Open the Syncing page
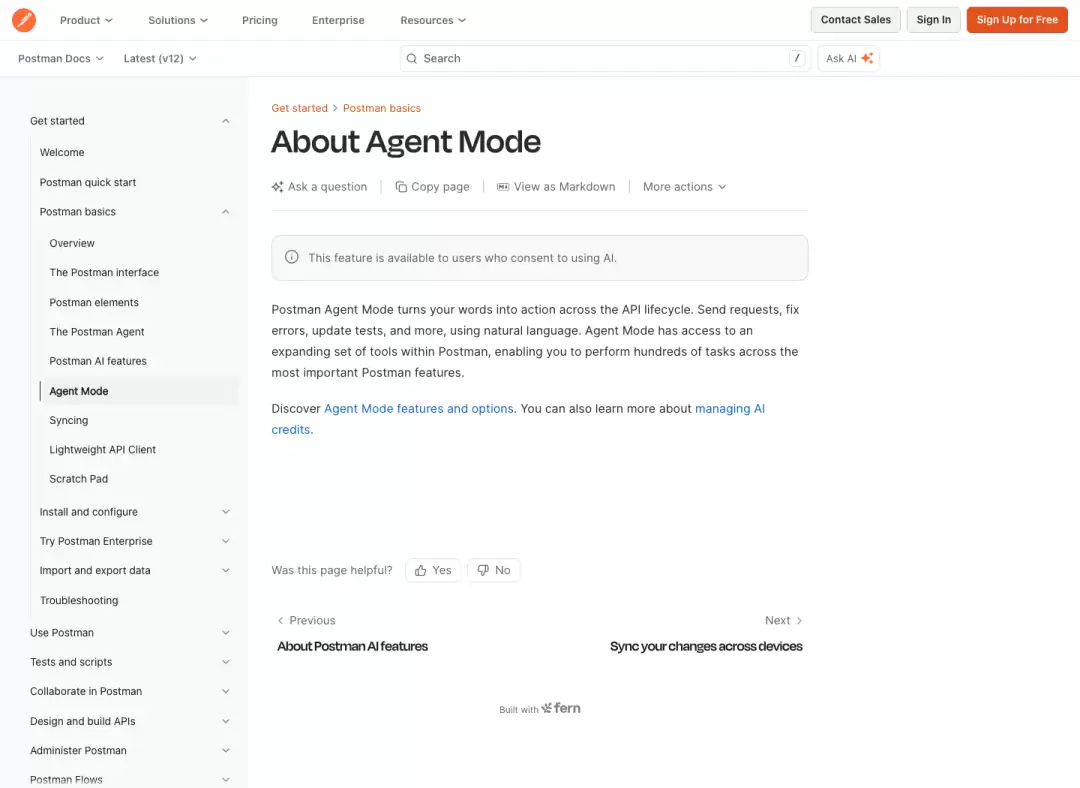This screenshot has width=1080, height=788. [x=68, y=420]
